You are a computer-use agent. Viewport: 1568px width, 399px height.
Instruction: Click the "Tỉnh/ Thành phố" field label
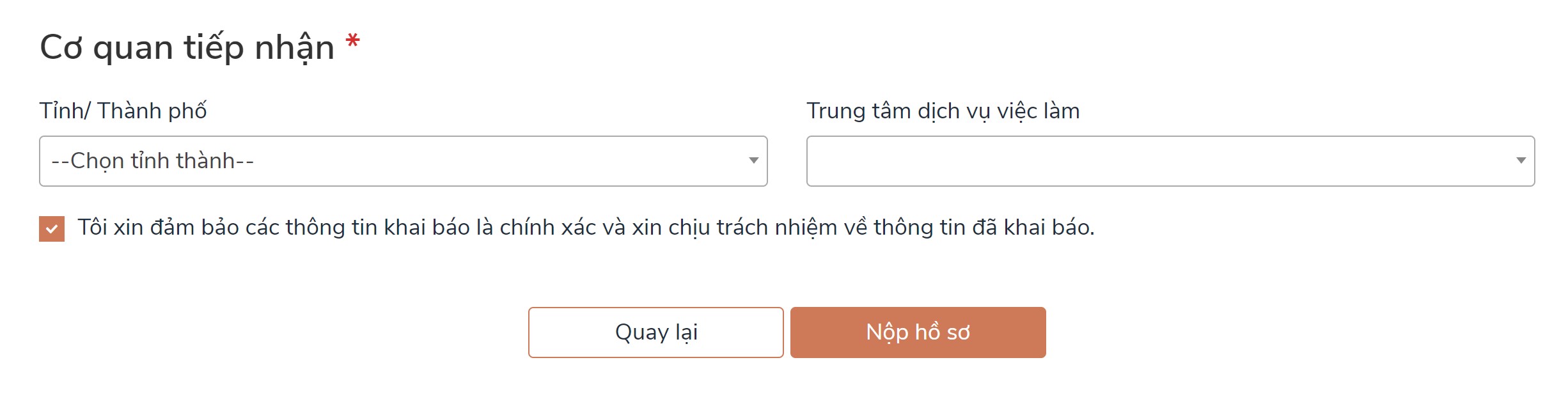pos(123,111)
